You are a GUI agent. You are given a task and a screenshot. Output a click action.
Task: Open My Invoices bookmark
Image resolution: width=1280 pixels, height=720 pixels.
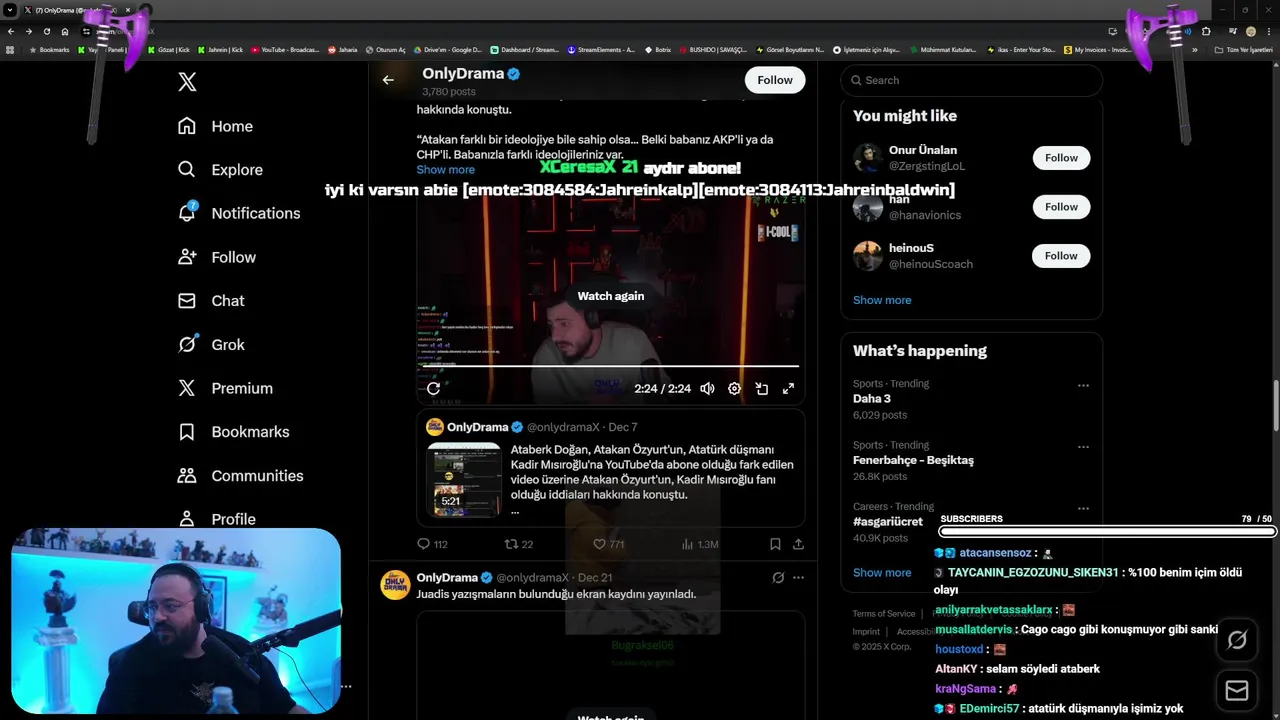click(1097, 50)
